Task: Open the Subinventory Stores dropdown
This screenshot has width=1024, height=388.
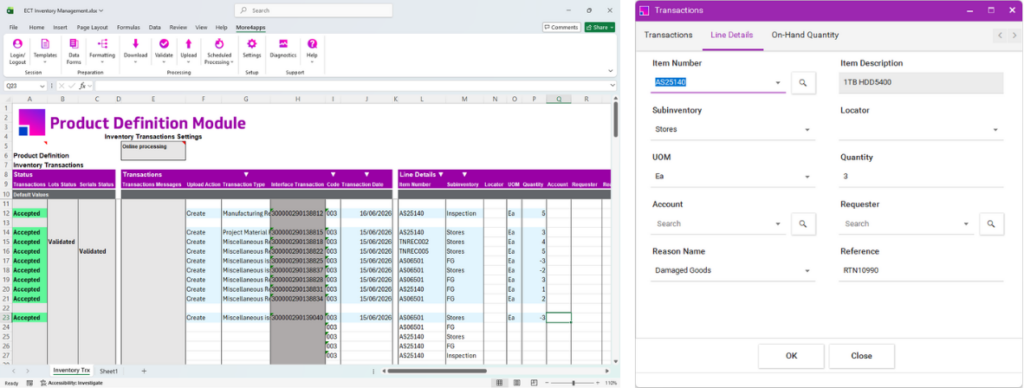Action: pyautogui.click(x=807, y=129)
